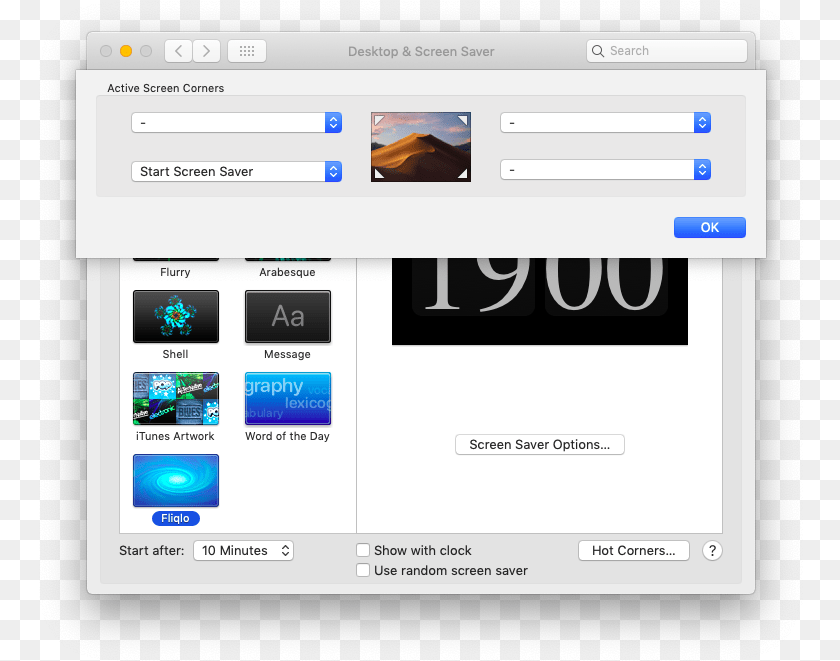Image resolution: width=840 pixels, height=661 pixels.
Task: Focus the Search field
Action: point(667,51)
